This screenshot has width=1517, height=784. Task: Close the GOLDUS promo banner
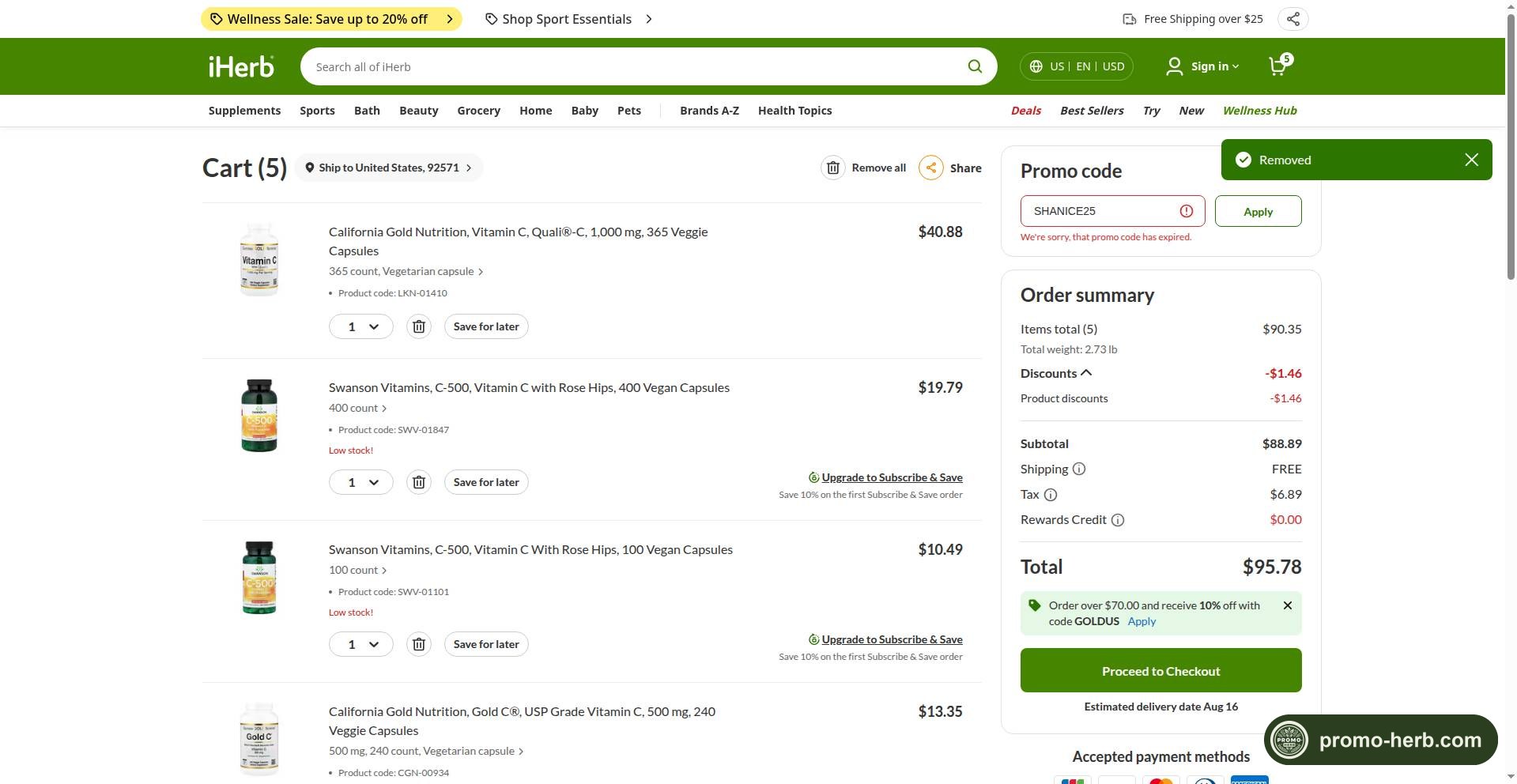click(1288, 605)
